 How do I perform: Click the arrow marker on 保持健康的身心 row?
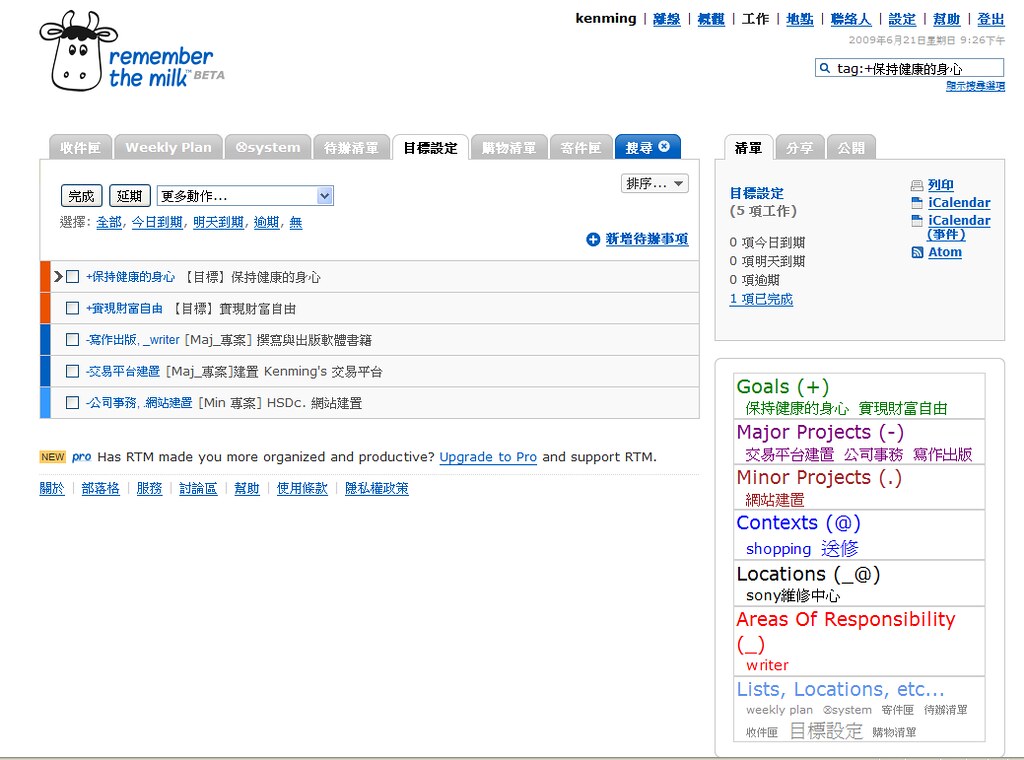pyautogui.click(x=58, y=276)
